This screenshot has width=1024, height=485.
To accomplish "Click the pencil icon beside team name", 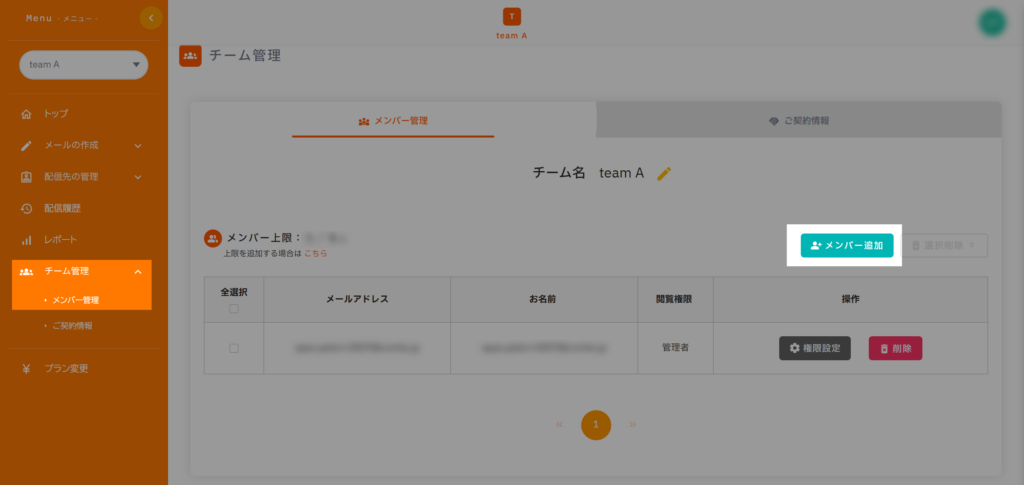I will click(664, 173).
